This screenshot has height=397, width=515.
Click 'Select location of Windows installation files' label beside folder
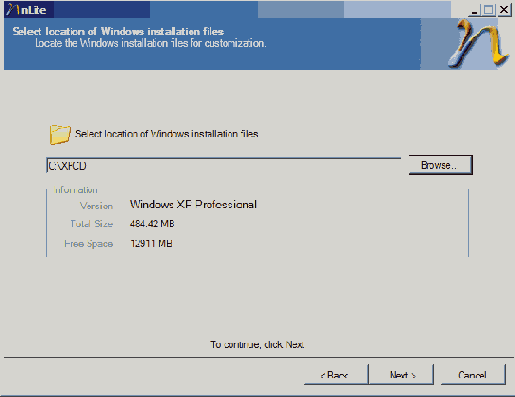point(167,134)
